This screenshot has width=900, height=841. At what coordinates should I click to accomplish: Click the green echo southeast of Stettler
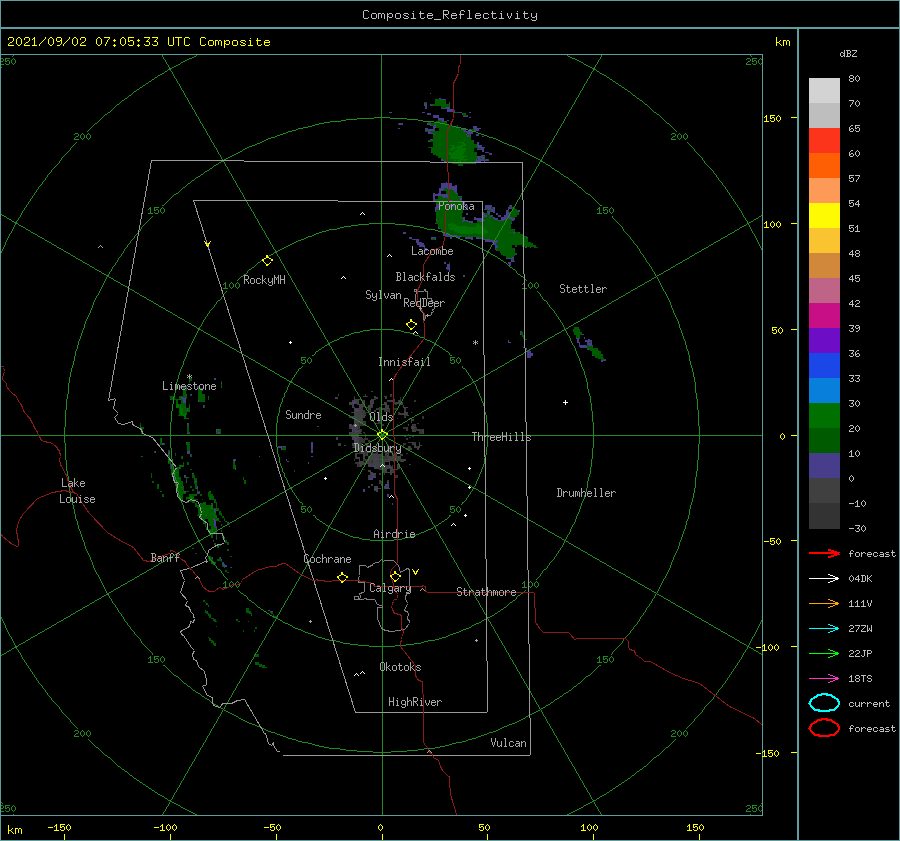coord(588,344)
